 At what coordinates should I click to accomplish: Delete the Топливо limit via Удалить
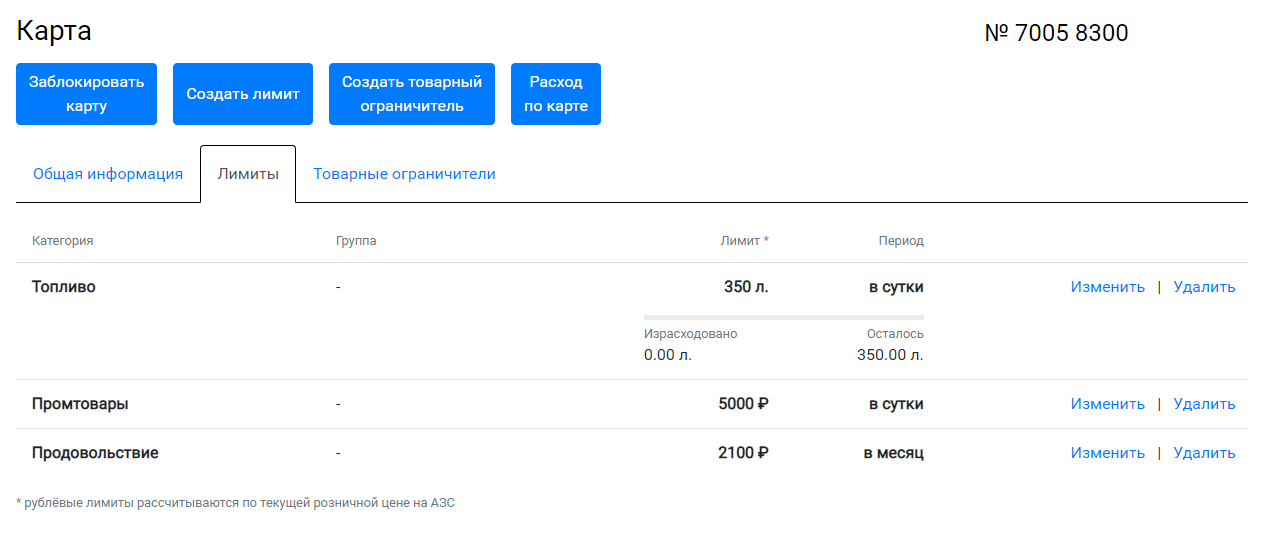point(1204,287)
